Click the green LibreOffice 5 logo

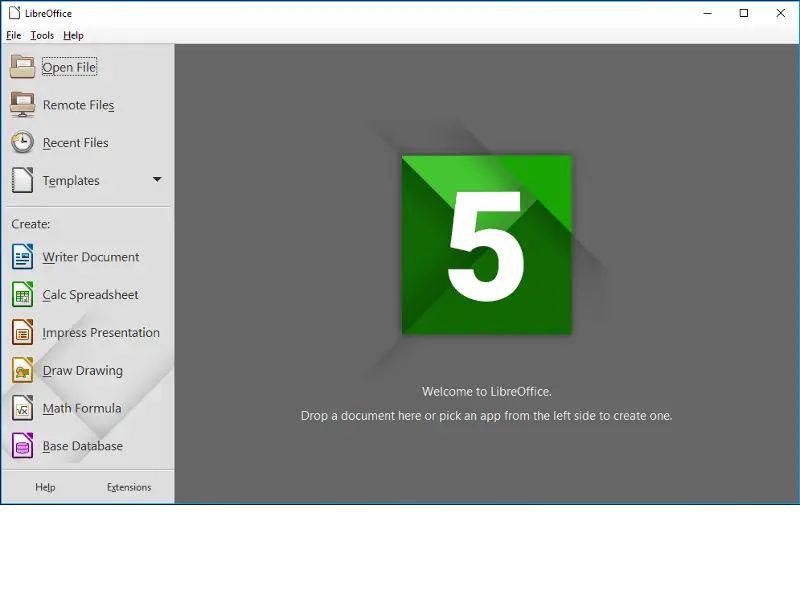pos(487,245)
